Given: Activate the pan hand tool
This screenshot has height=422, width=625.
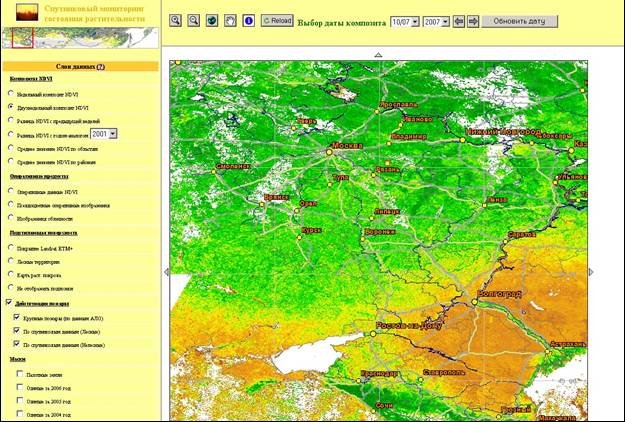Looking at the screenshot, I should [x=229, y=20].
